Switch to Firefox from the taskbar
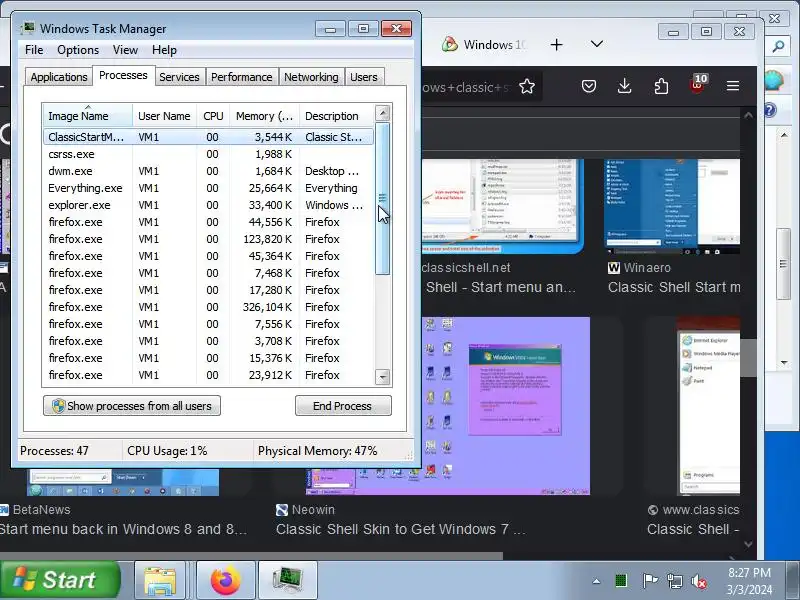800x600 pixels. (226, 581)
